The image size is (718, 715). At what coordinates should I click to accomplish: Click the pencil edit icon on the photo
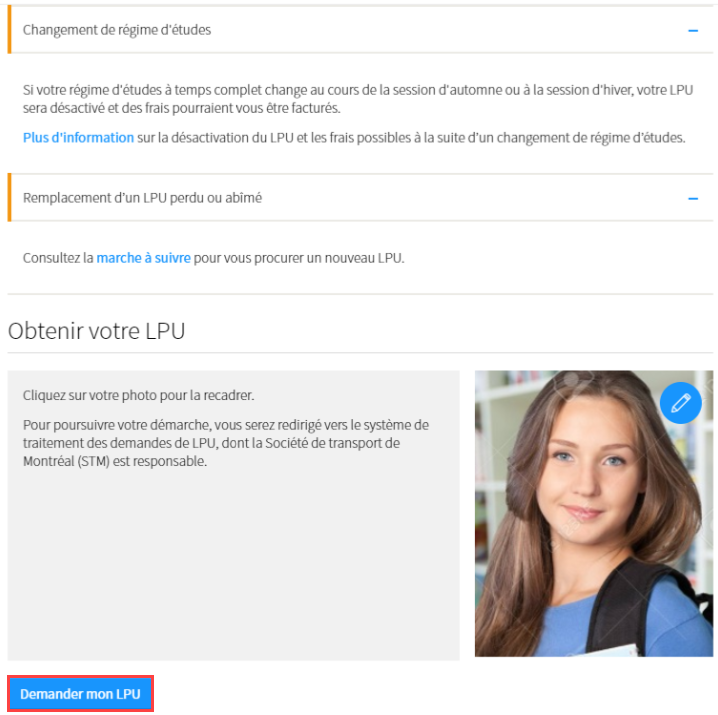680,403
